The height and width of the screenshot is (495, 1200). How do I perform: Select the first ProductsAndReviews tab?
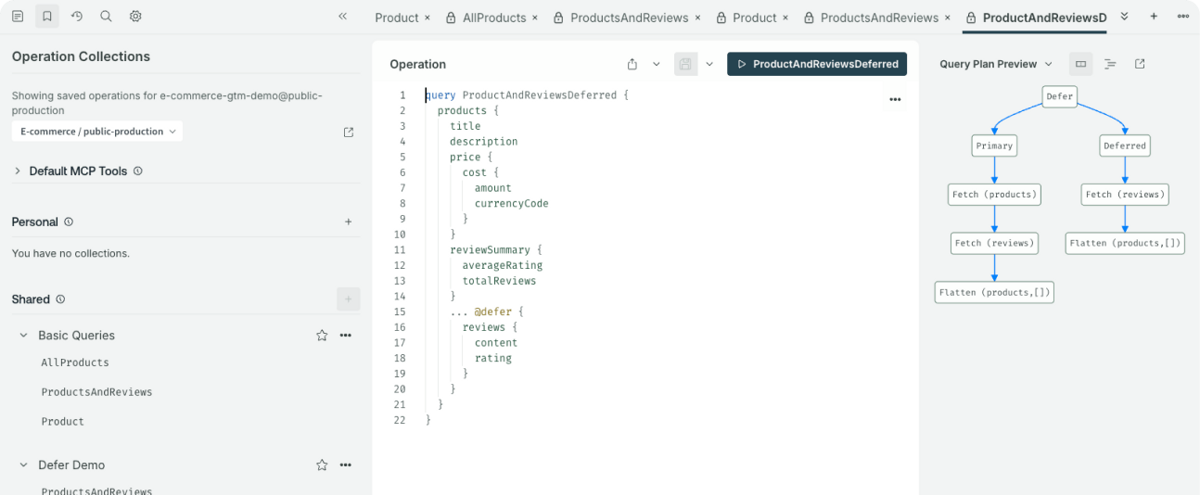[x=628, y=18]
